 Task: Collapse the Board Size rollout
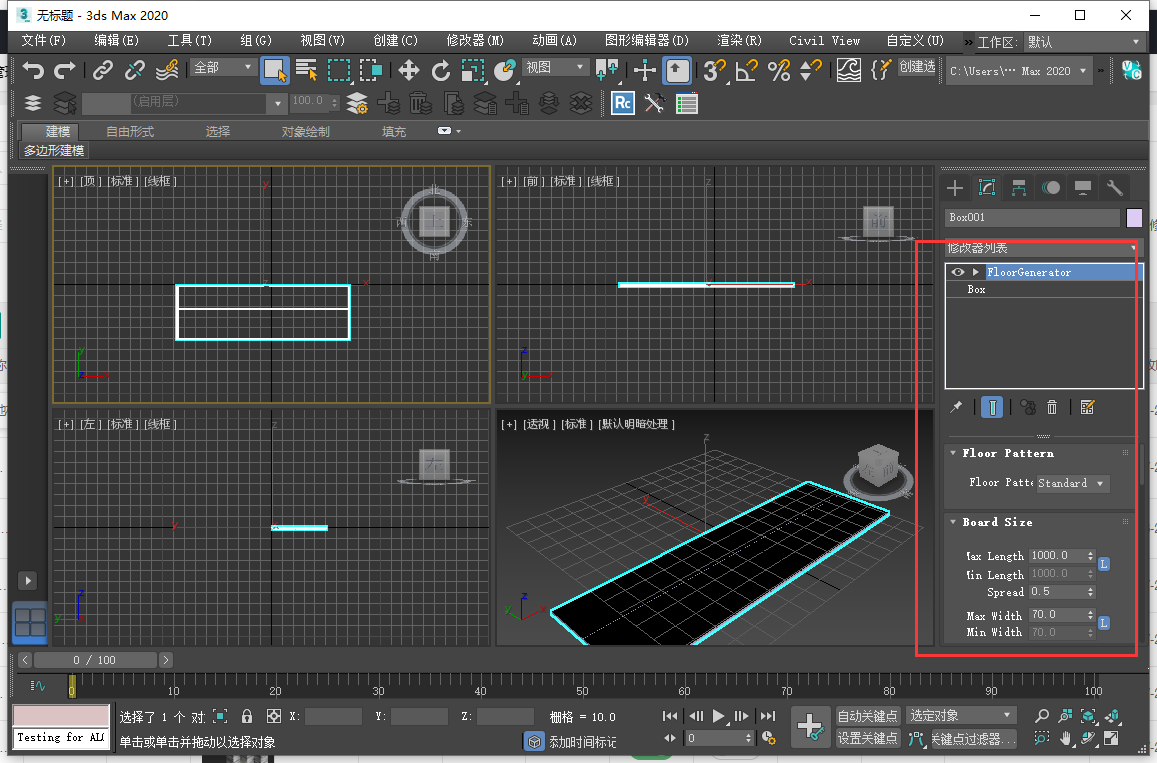(x=953, y=522)
